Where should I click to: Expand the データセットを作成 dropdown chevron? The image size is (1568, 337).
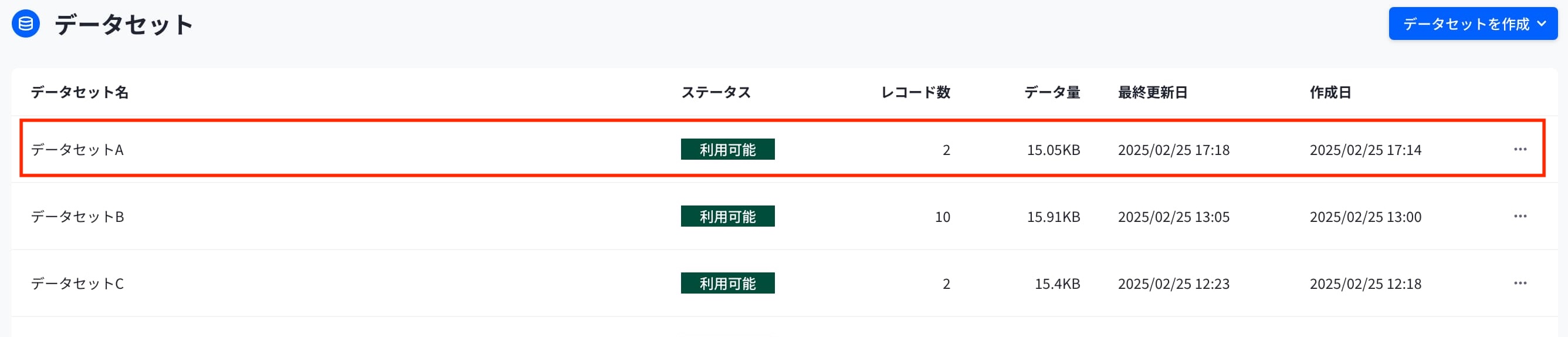(x=1541, y=23)
